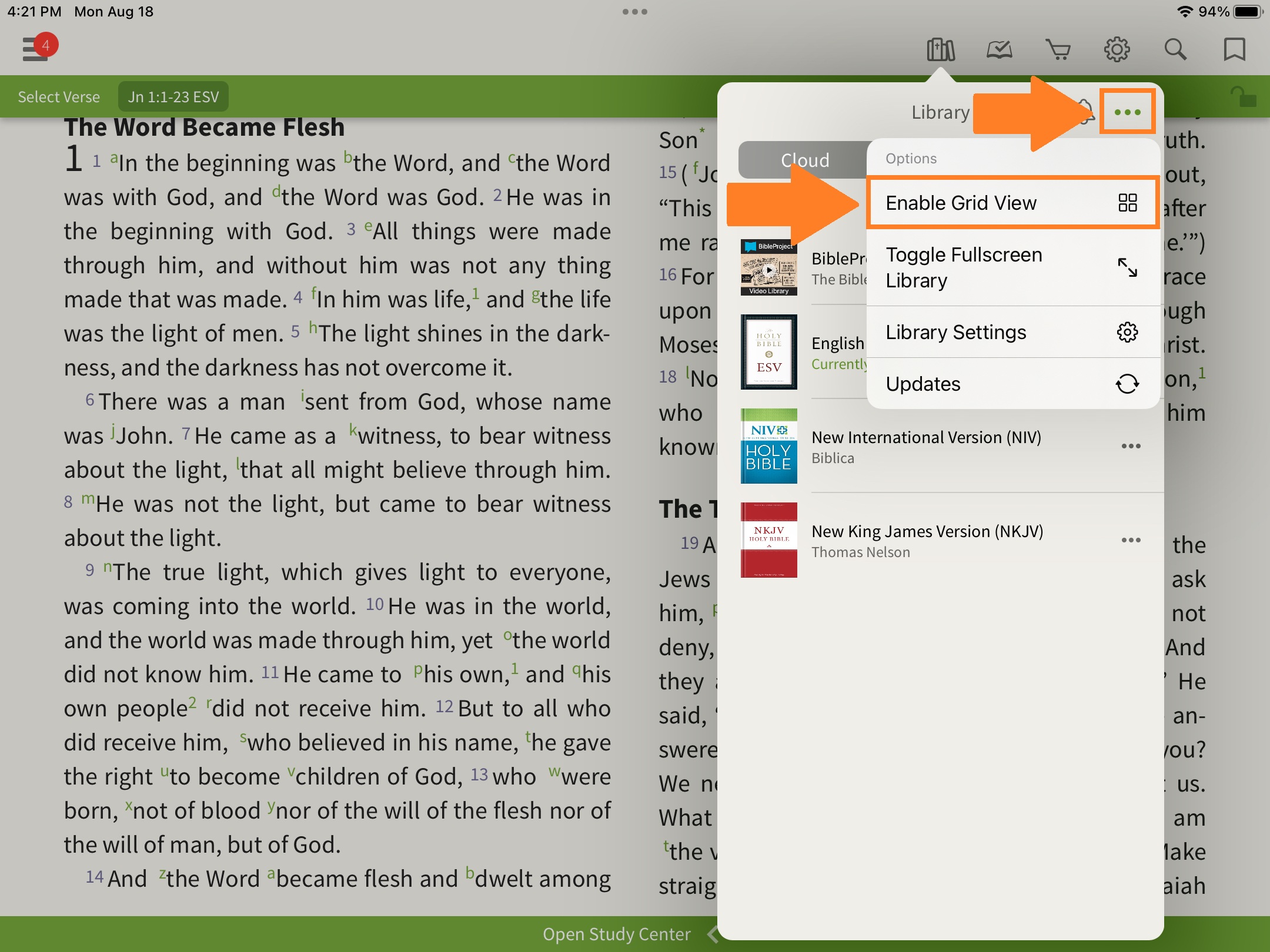Toggle Fullscreen Library option
The image size is (1270, 952).
[x=1011, y=267]
